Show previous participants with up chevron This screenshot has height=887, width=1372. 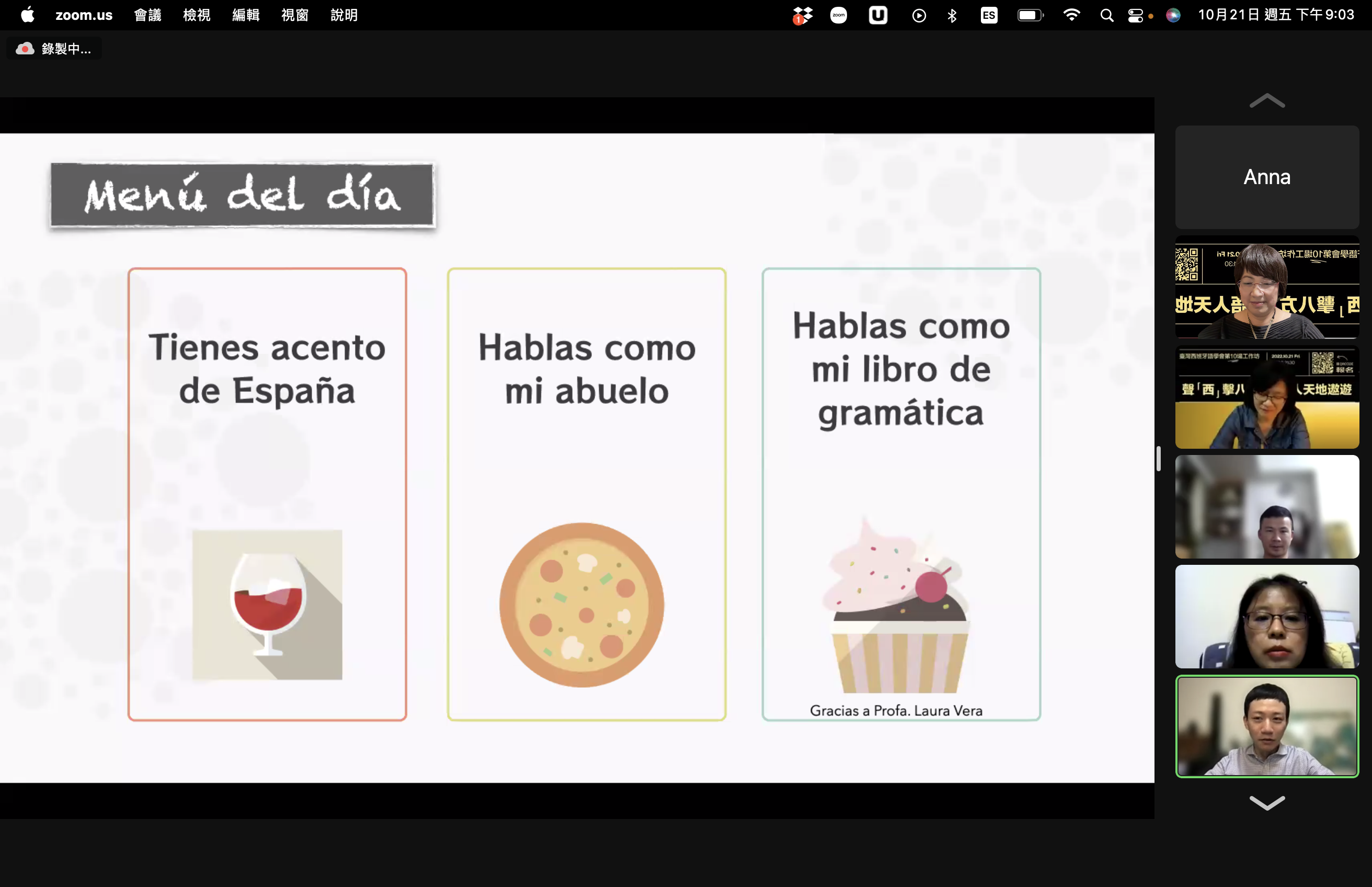1266,101
